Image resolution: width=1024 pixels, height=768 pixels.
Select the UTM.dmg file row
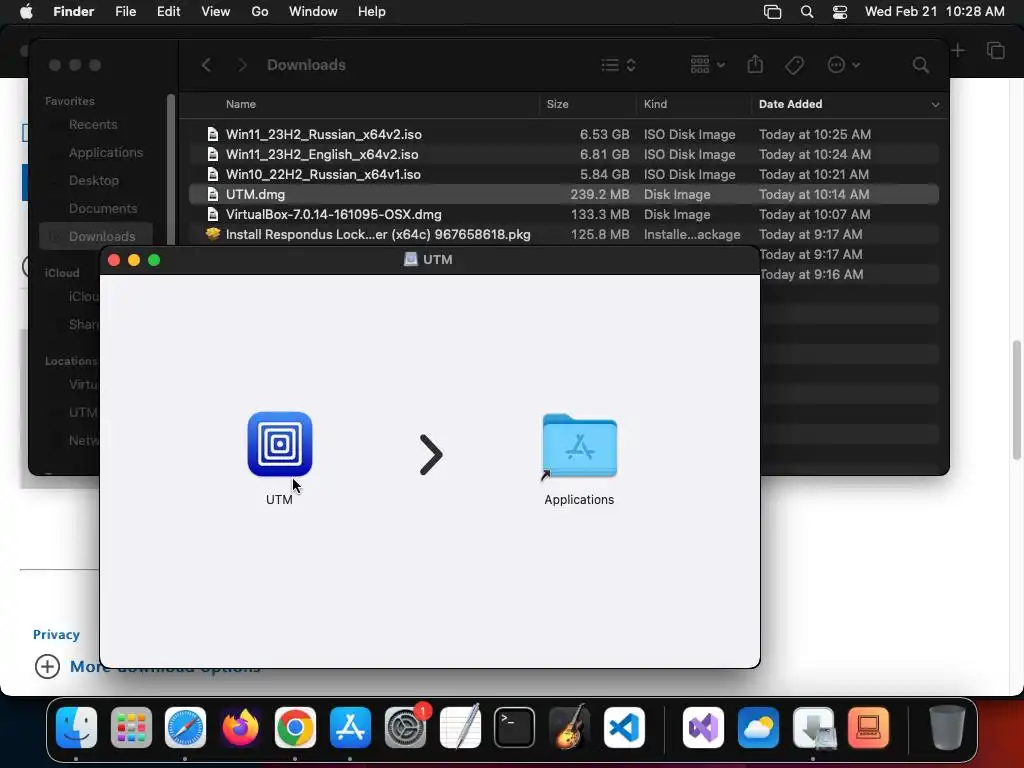click(564, 194)
